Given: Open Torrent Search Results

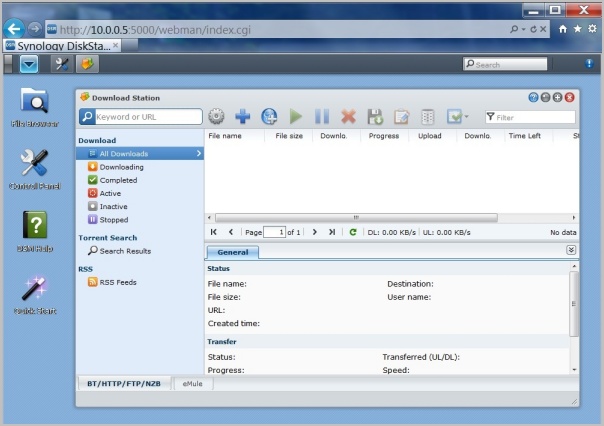Looking at the screenshot, I should (119, 251).
